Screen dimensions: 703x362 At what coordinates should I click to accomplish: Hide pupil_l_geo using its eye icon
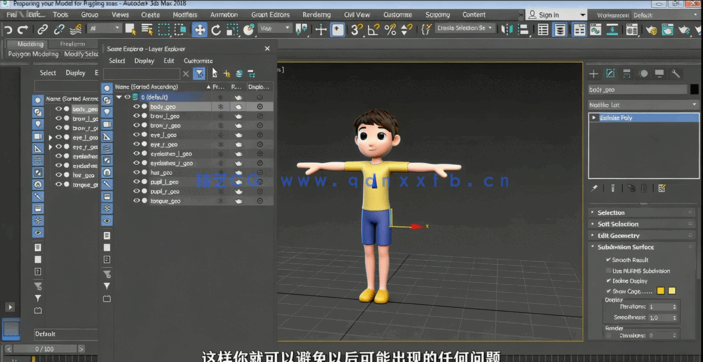[137, 182]
